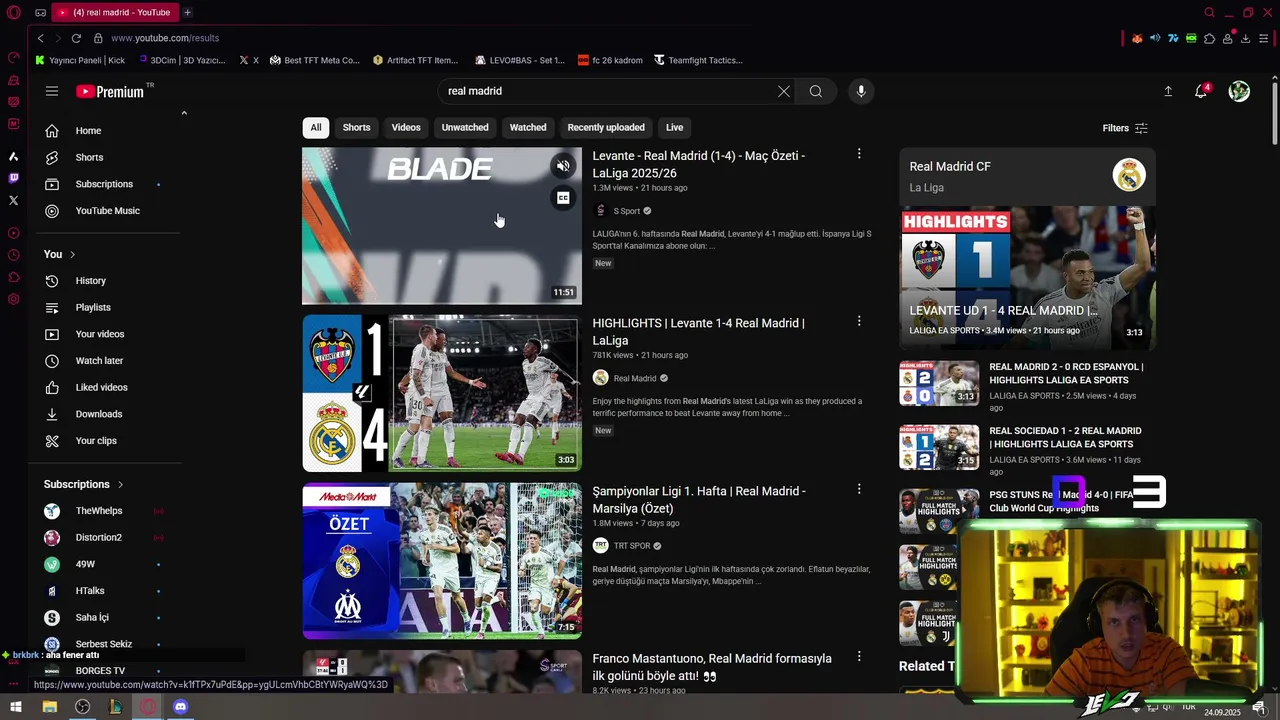Open YouTube Music from the sidebar

point(106,211)
